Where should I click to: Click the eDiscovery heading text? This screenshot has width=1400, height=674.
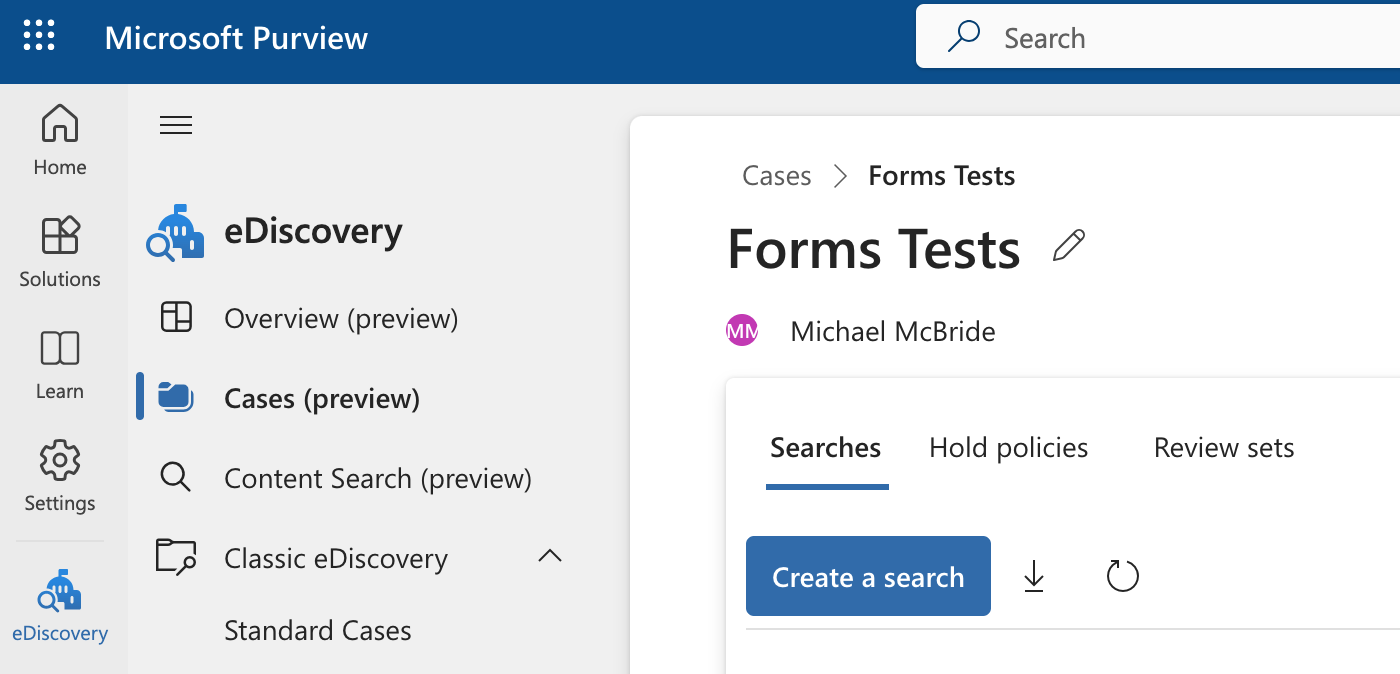point(313,231)
